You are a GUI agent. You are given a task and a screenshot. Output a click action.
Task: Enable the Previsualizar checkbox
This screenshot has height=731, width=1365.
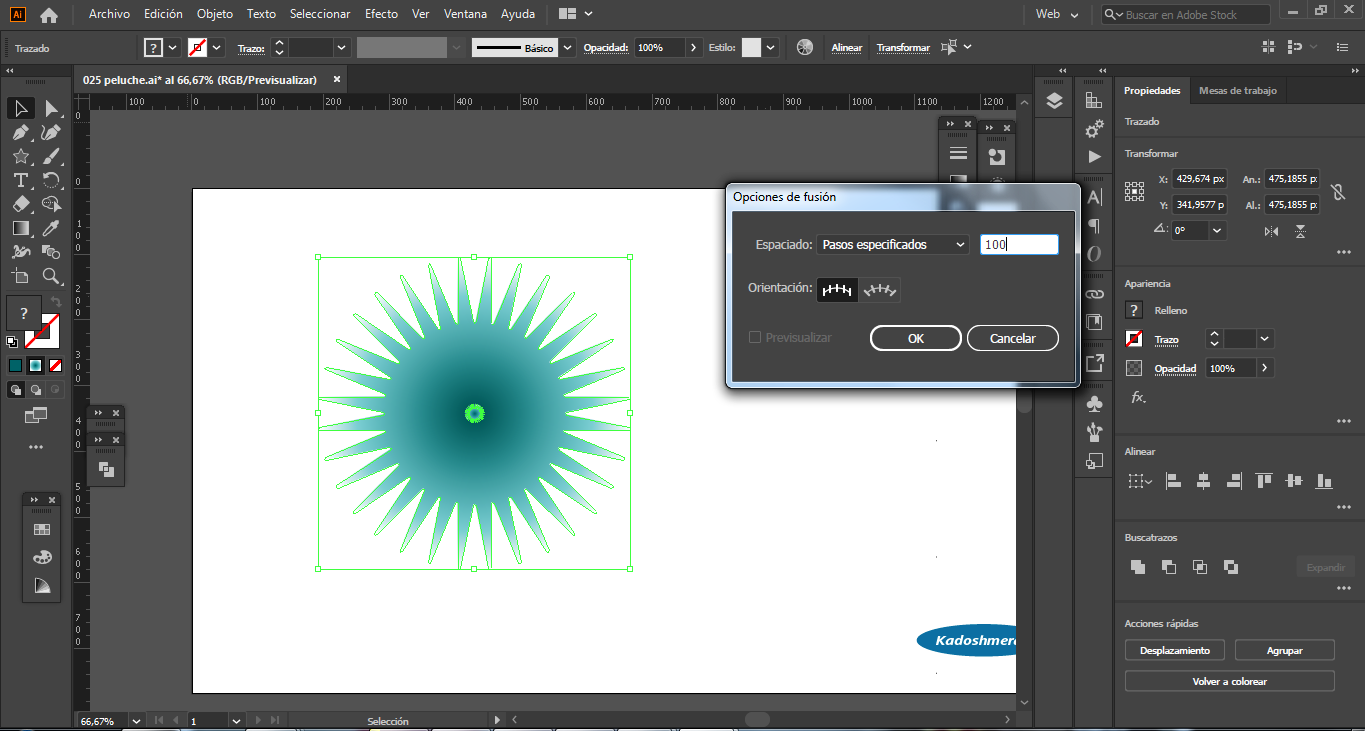(x=755, y=338)
